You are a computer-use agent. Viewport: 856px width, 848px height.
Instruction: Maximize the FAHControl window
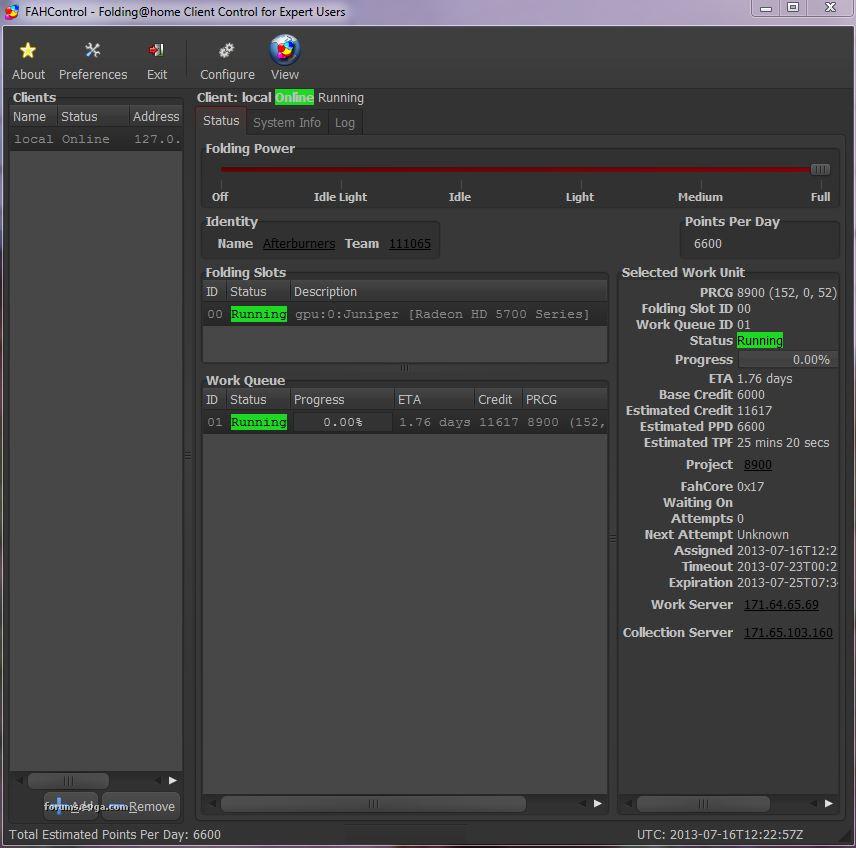tap(793, 8)
